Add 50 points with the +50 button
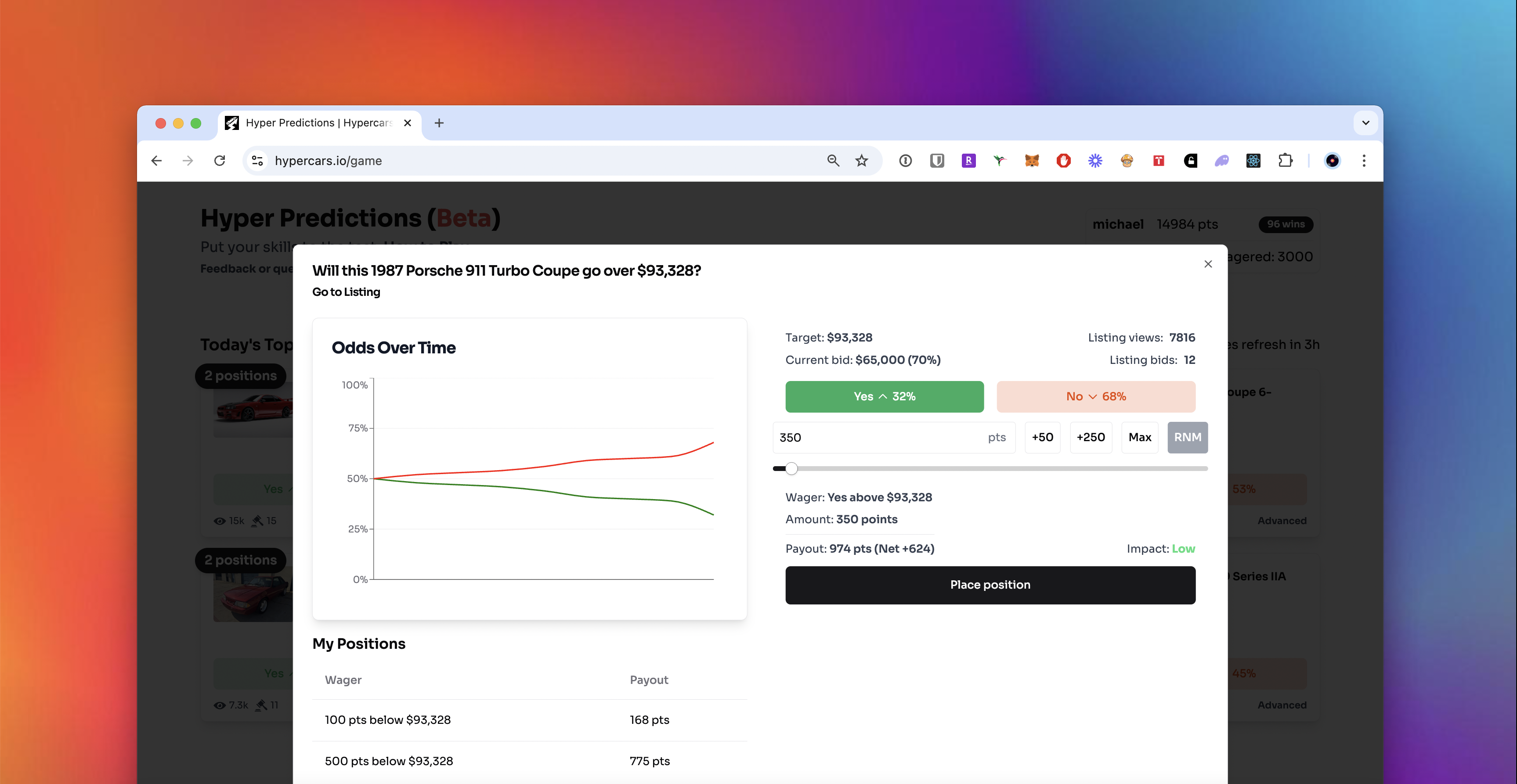 pos(1042,437)
